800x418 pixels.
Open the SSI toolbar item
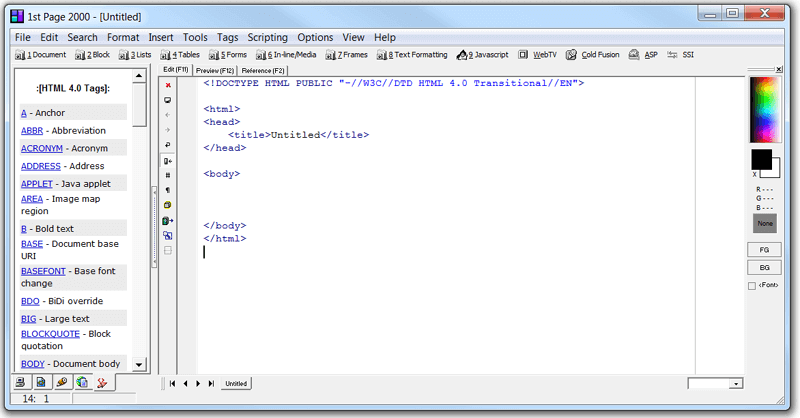681,55
